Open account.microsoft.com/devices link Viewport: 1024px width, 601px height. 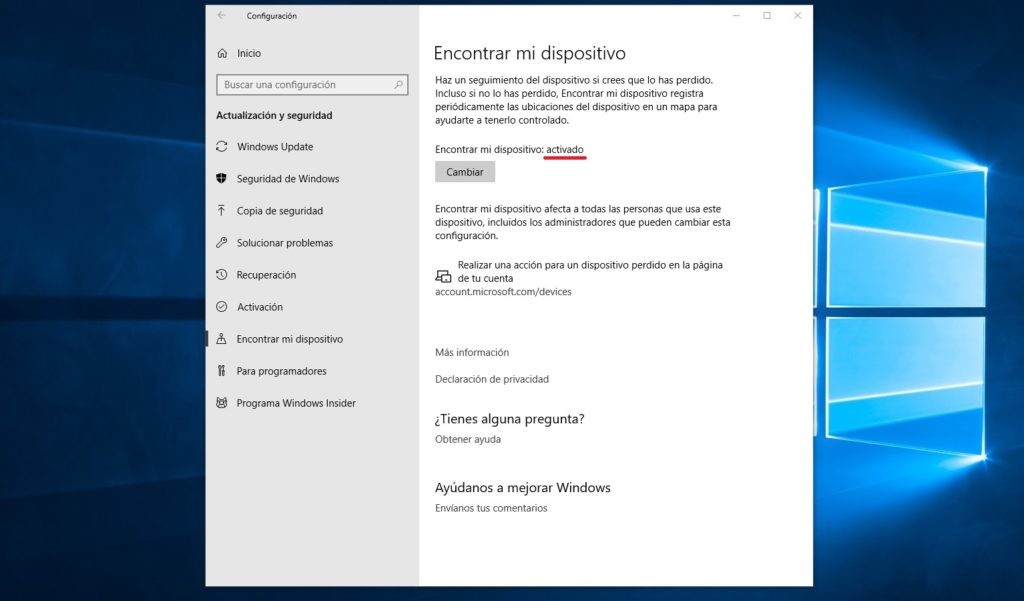click(503, 292)
